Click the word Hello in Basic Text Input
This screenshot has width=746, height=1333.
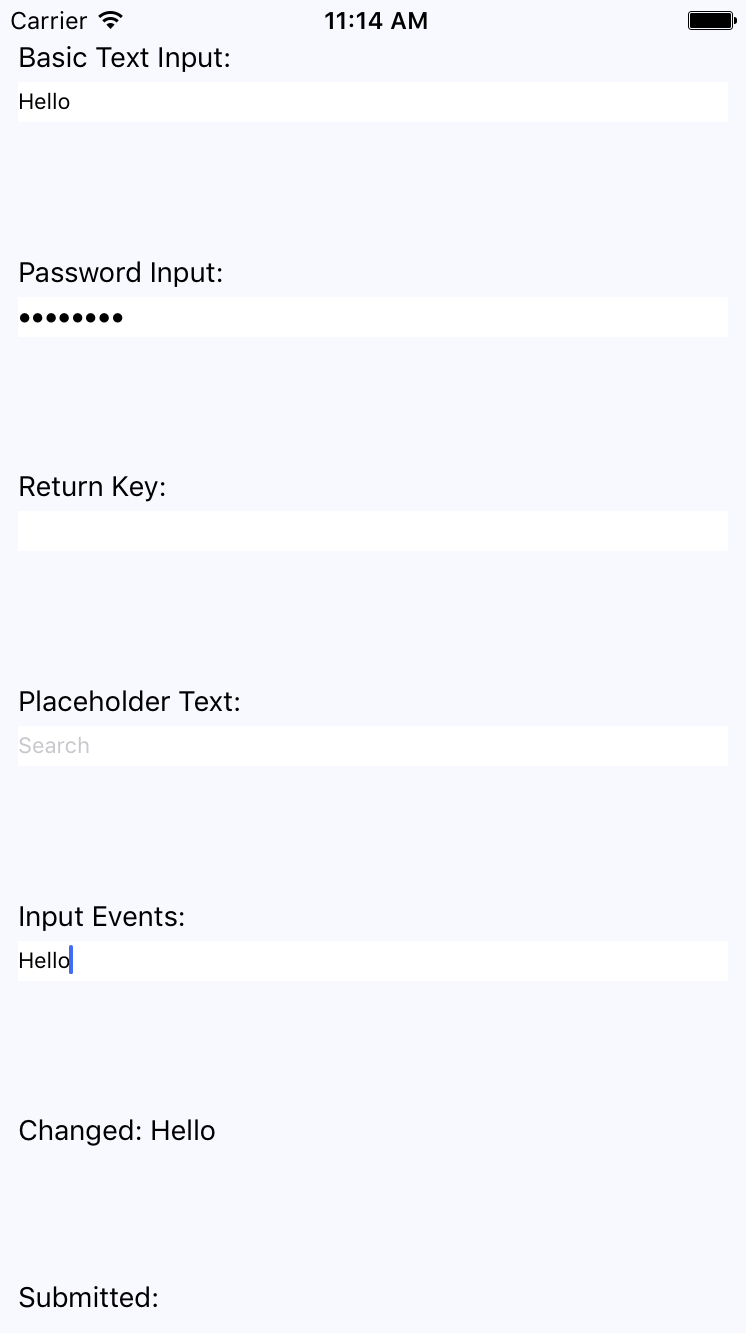pos(44,102)
